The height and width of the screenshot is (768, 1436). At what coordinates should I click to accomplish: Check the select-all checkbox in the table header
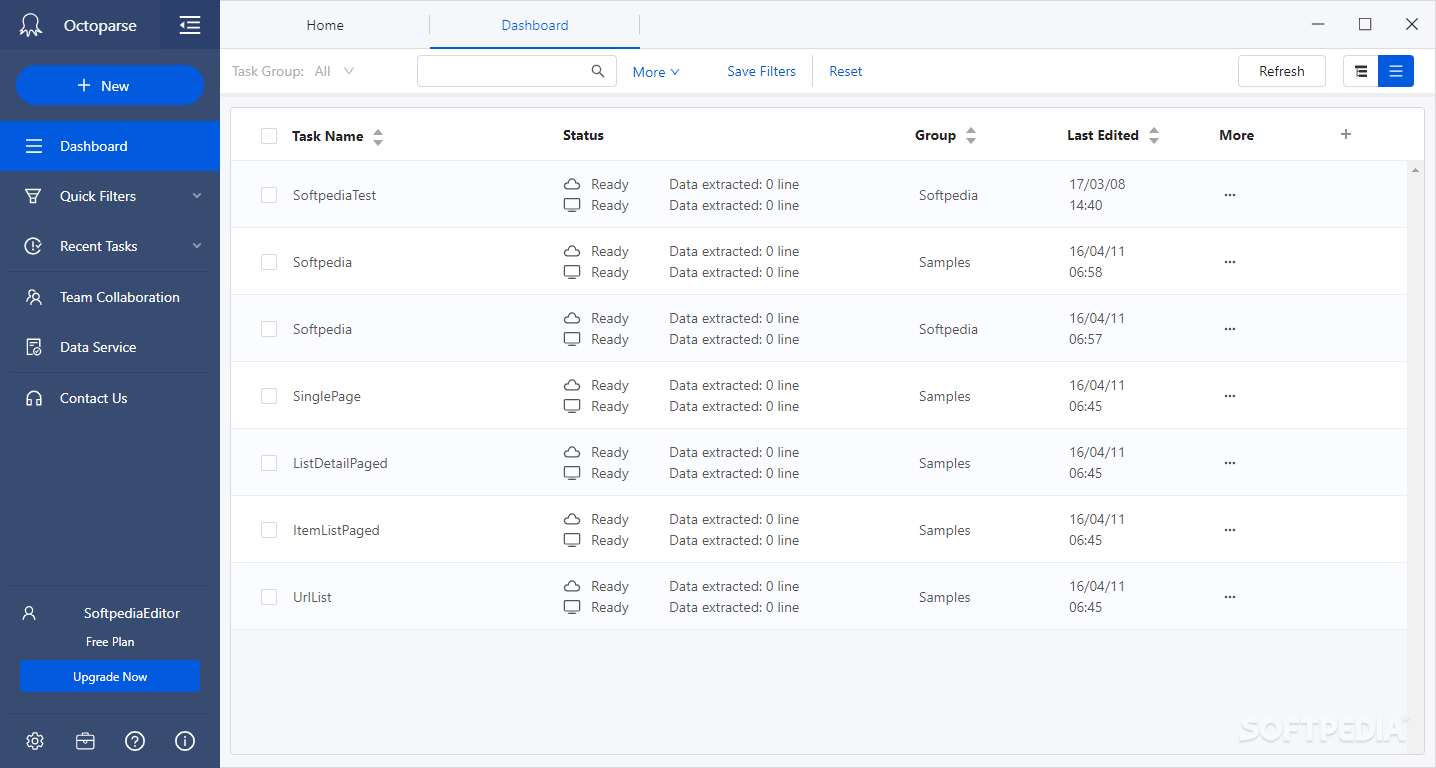(268, 135)
